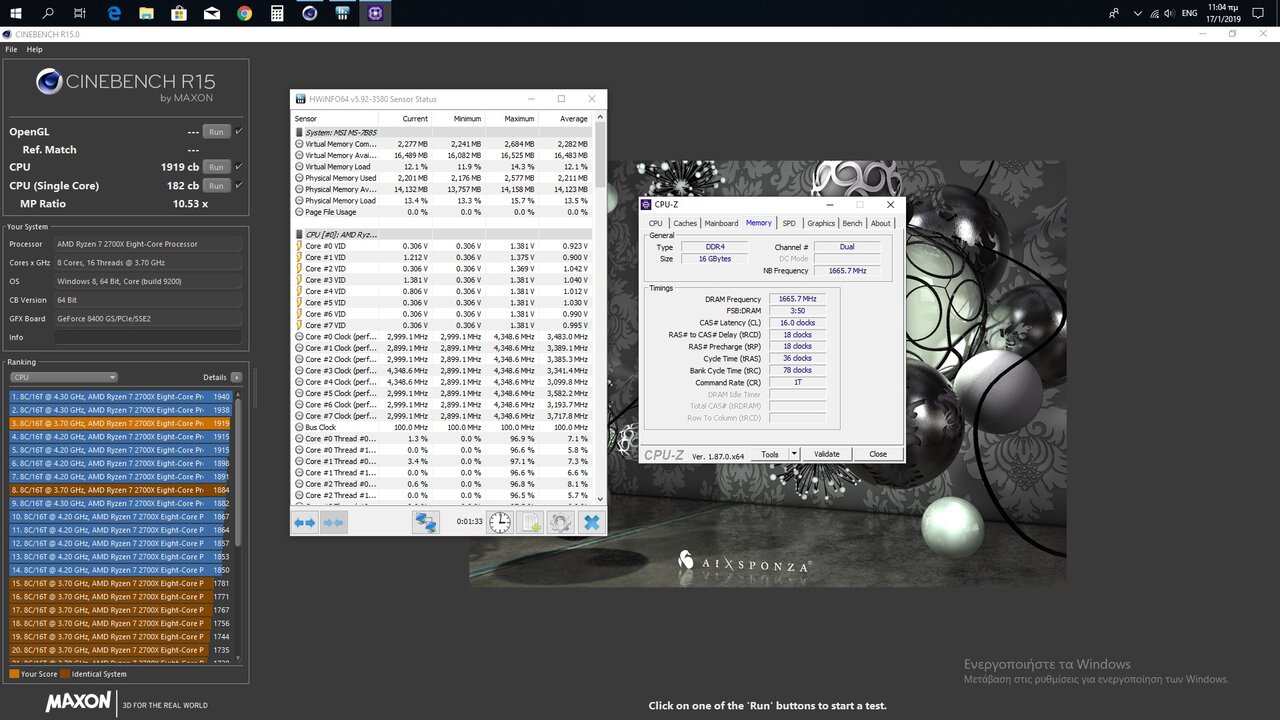Click HWiNFO Maximum column header
1280x720 pixels.
(511, 118)
